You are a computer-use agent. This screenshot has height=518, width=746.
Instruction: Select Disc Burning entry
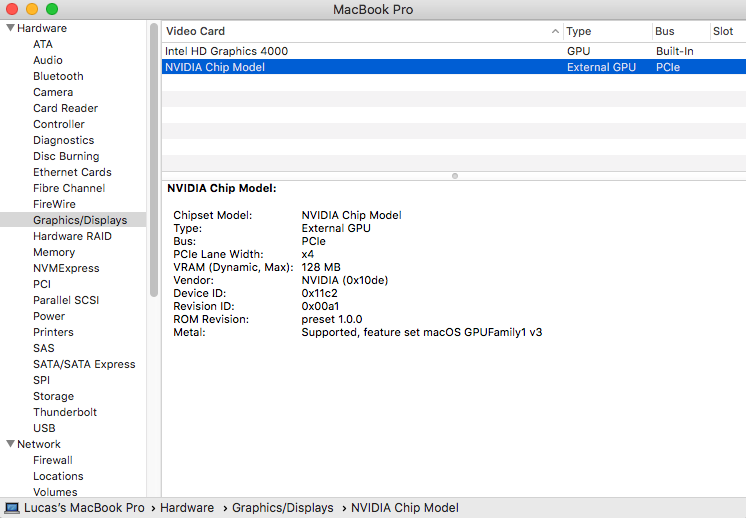66,156
